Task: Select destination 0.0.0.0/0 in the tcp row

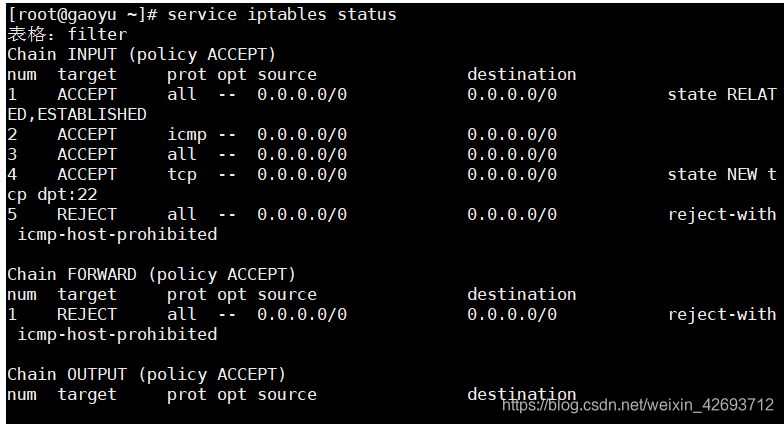Action: [512, 174]
